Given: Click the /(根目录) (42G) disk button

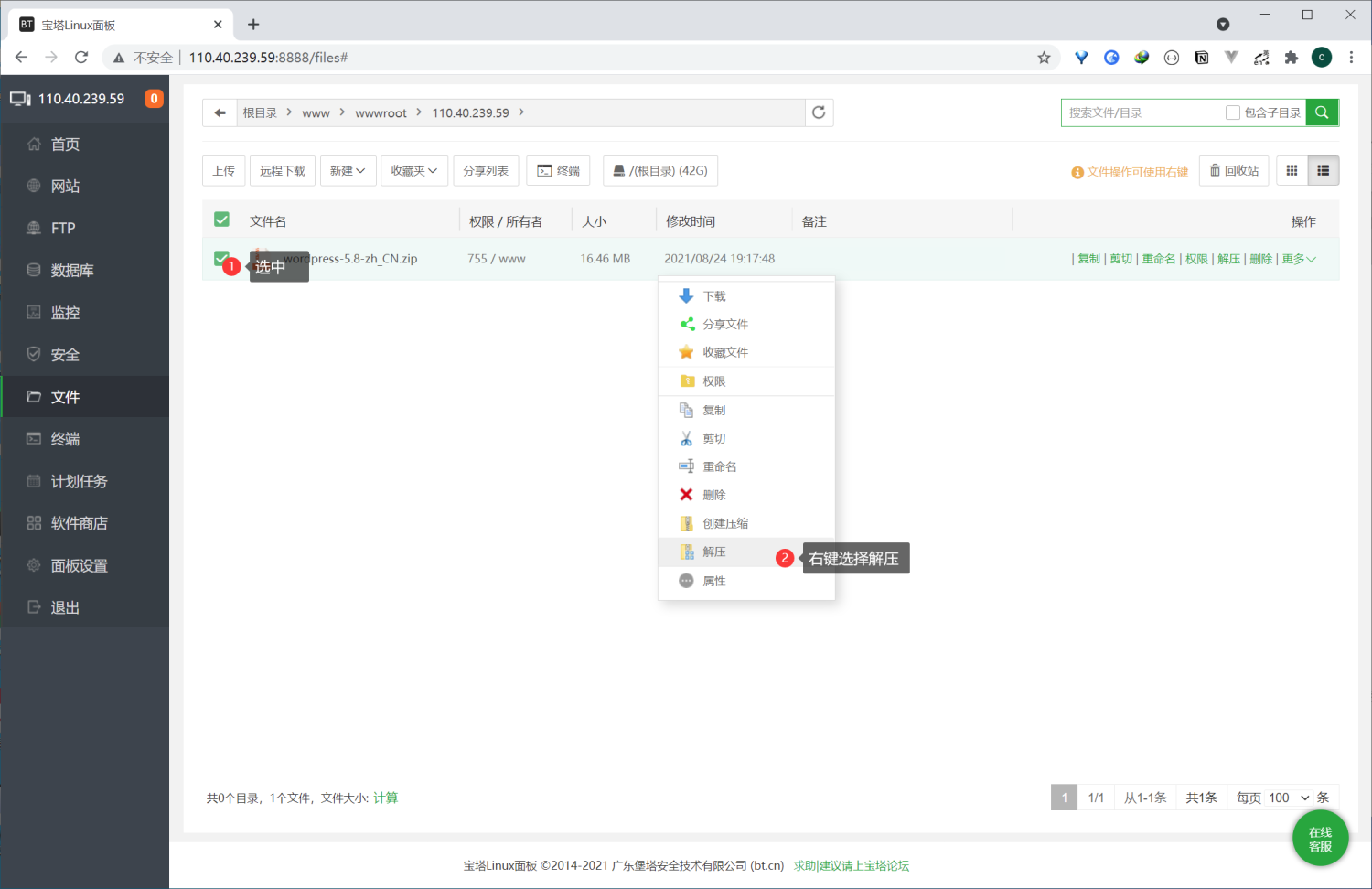Looking at the screenshot, I should point(660,171).
